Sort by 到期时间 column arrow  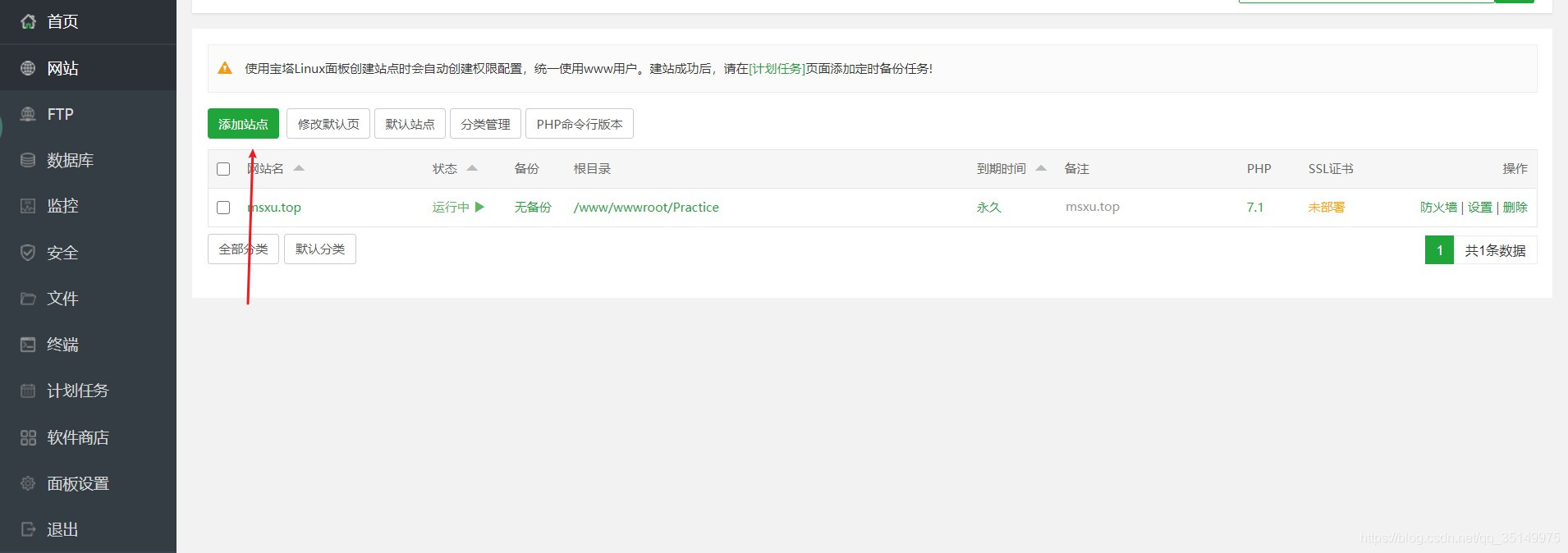pos(1041,168)
